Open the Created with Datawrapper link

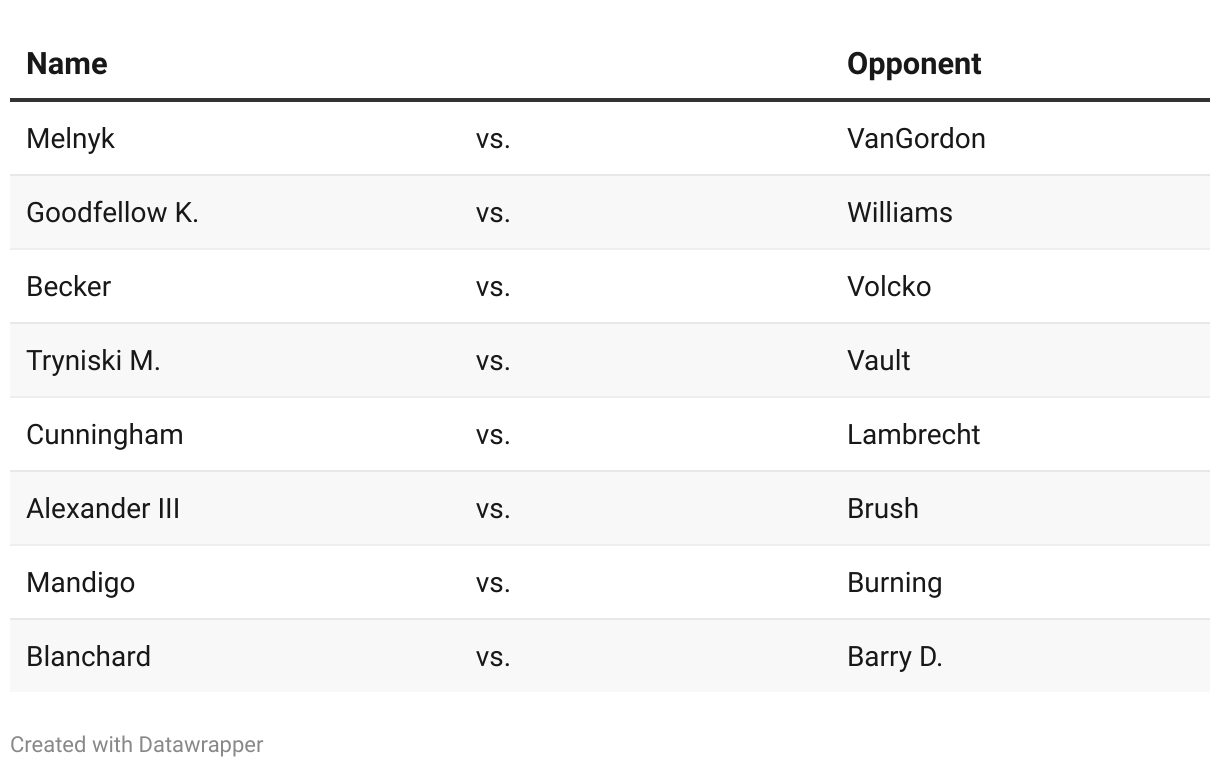click(136, 744)
